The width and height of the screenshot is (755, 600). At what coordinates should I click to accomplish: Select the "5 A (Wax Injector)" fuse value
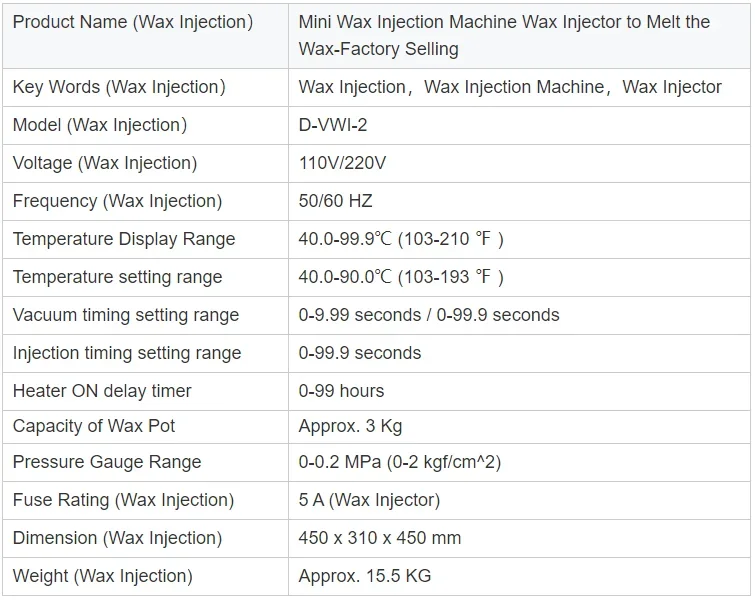pyautogui.click(x=369, y=500)
